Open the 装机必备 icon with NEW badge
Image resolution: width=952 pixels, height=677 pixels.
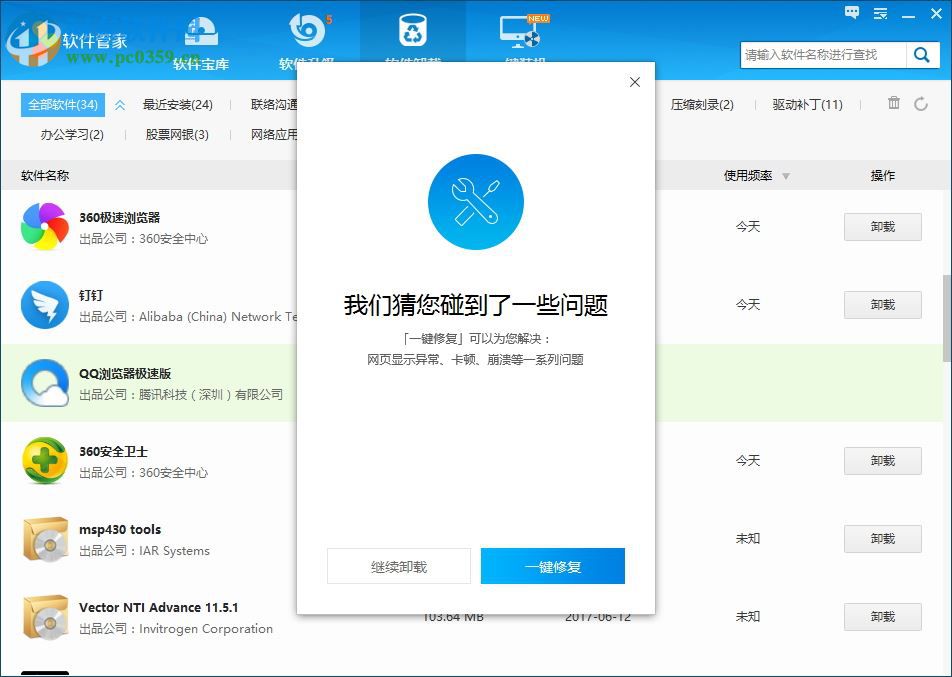(521, 33)
